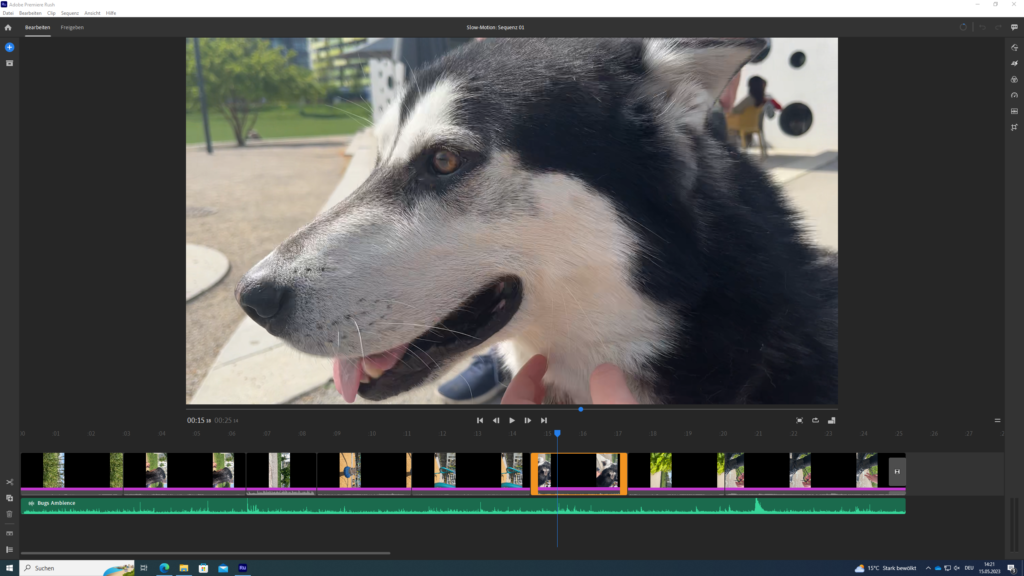Toggle loop playback in the monitor
This screenshot has height=576, width=1024.
click(815, 420)
